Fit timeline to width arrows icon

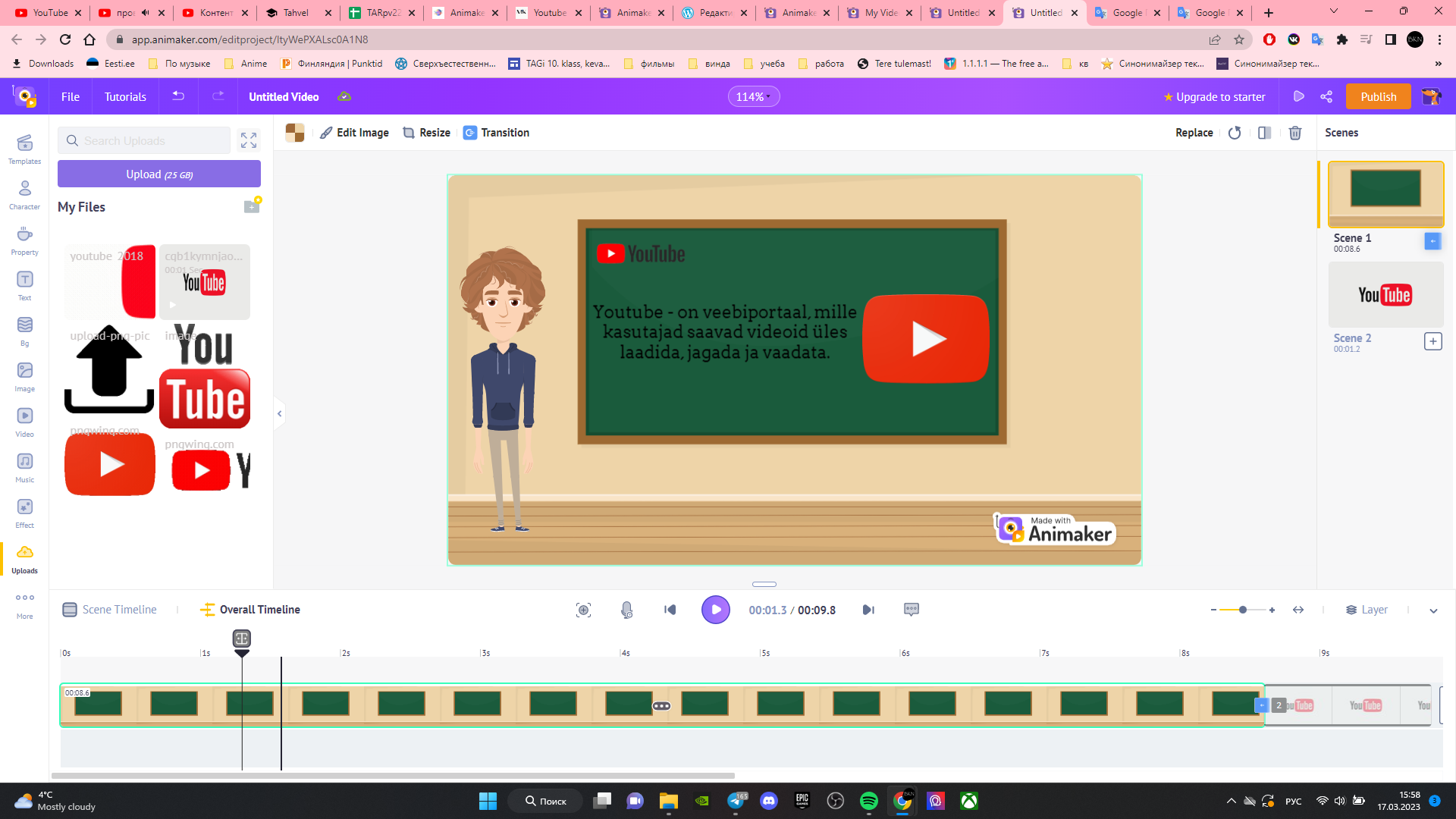[1298, 610]
